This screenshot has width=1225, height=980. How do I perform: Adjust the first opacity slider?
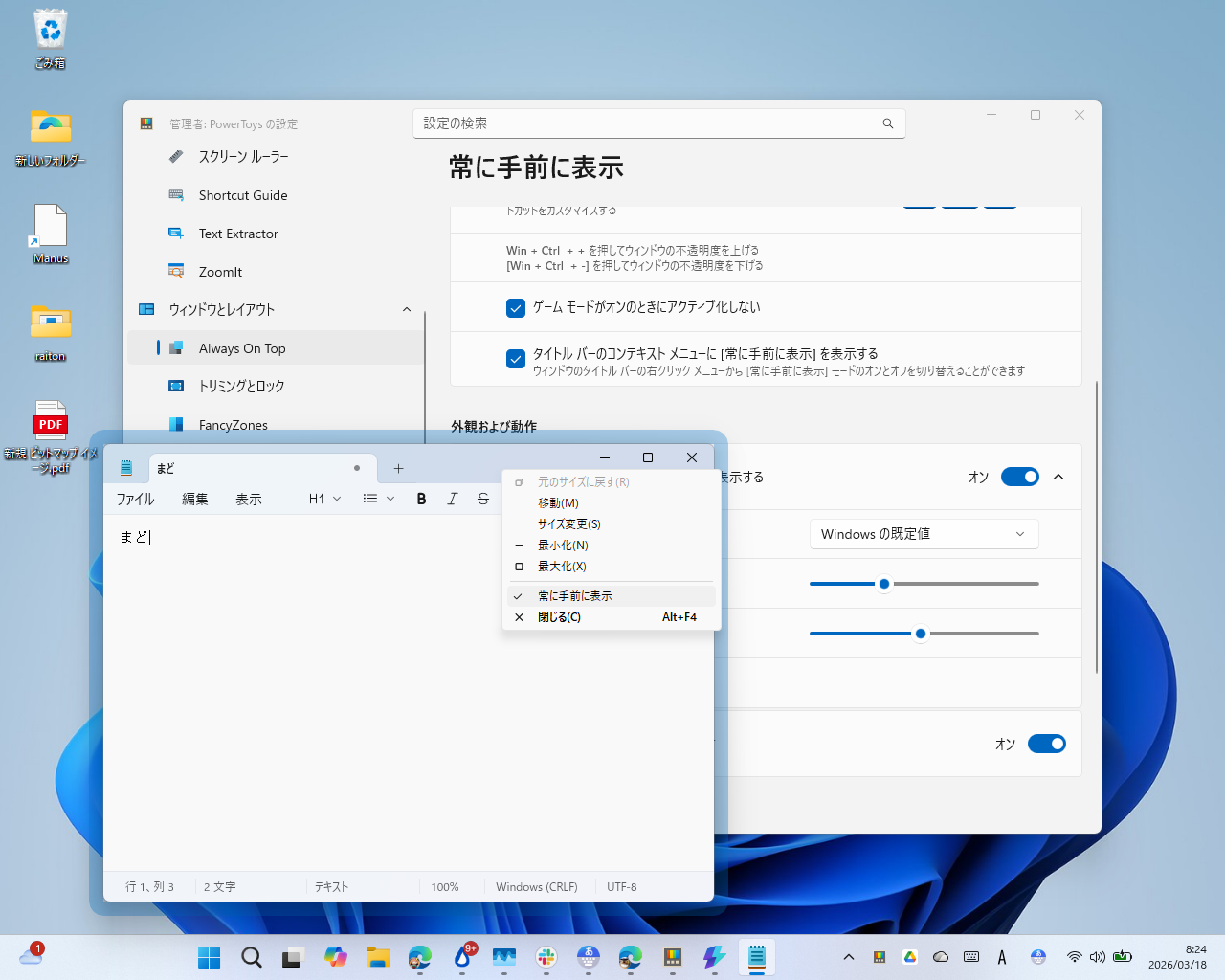(883, 583)
